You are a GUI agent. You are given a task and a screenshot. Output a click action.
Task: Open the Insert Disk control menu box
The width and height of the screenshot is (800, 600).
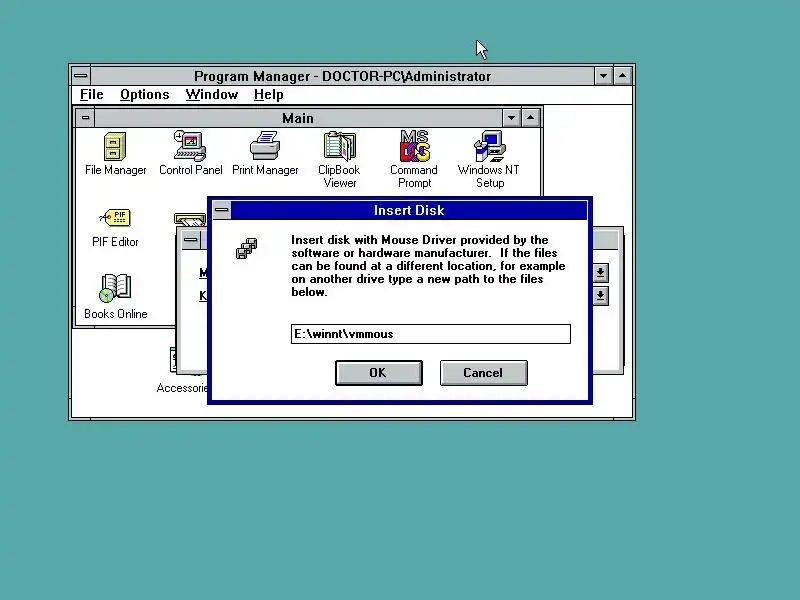(221, 210)
